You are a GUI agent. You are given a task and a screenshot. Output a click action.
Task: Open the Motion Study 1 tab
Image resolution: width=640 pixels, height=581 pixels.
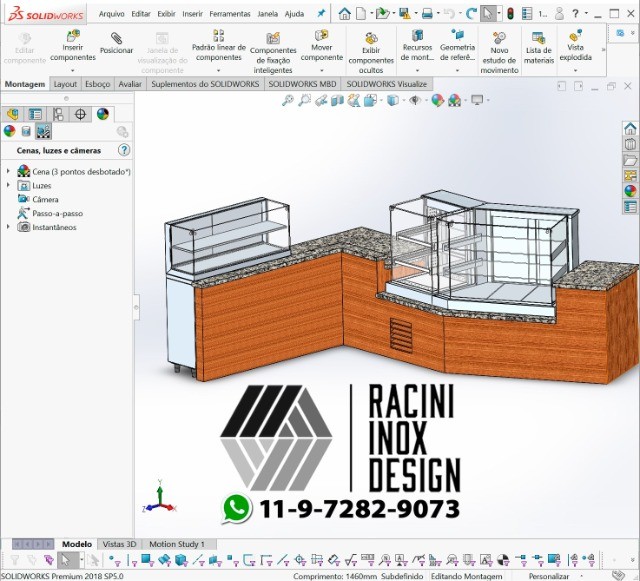pos(177,544)
